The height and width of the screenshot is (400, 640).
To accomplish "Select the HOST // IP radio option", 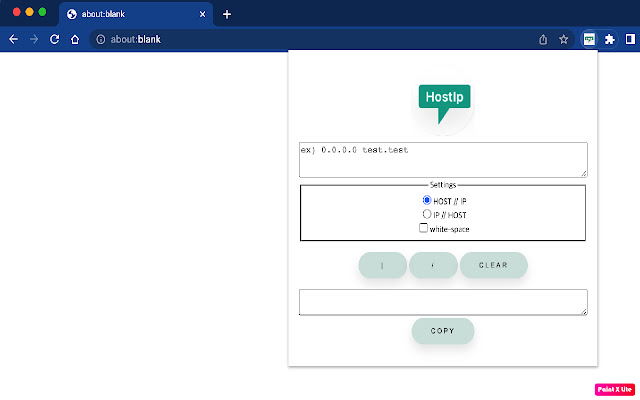I will point(427,200).
